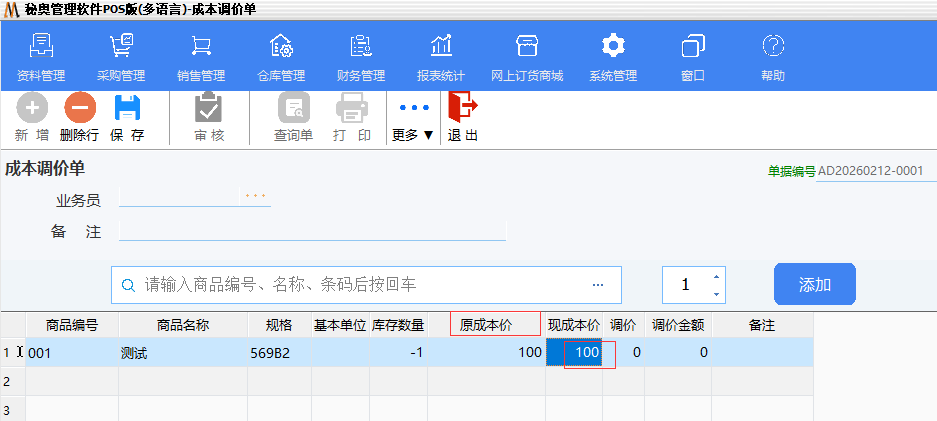Click the 审核 audit clipboard icon
The width and height of the screenshot is (937, 421).
point(209,109)
